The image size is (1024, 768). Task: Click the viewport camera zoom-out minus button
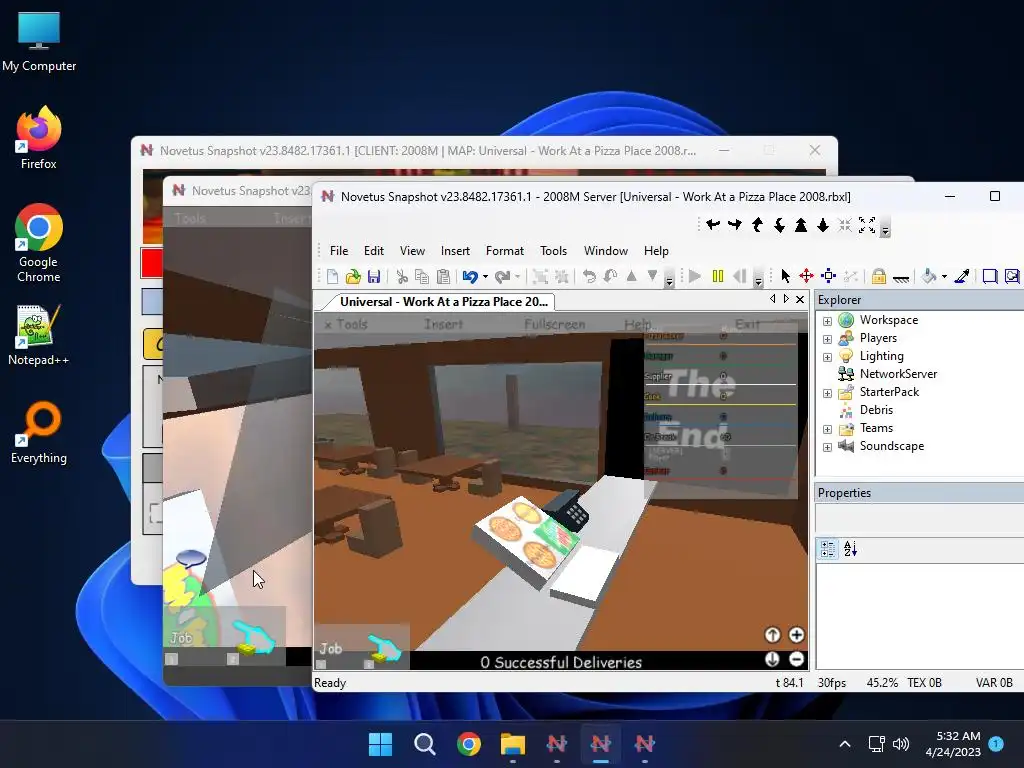click(x=796, y=659)
